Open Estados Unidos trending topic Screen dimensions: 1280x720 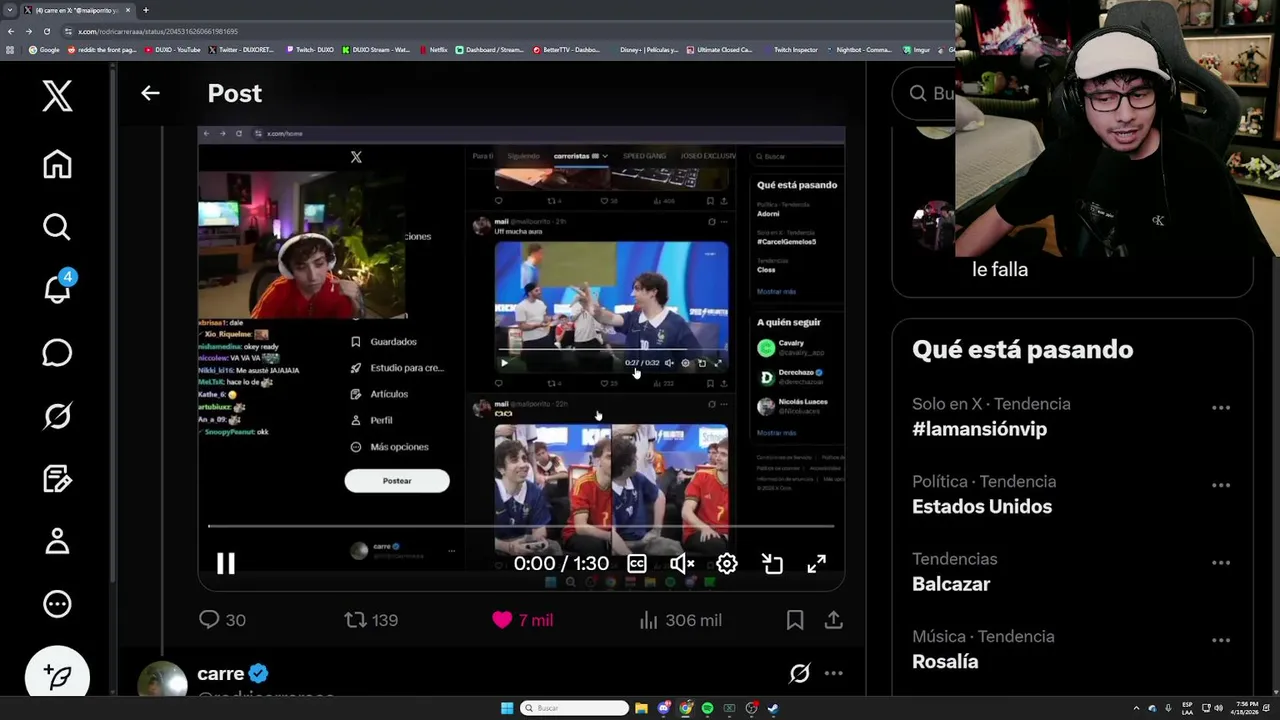[982, 506]
